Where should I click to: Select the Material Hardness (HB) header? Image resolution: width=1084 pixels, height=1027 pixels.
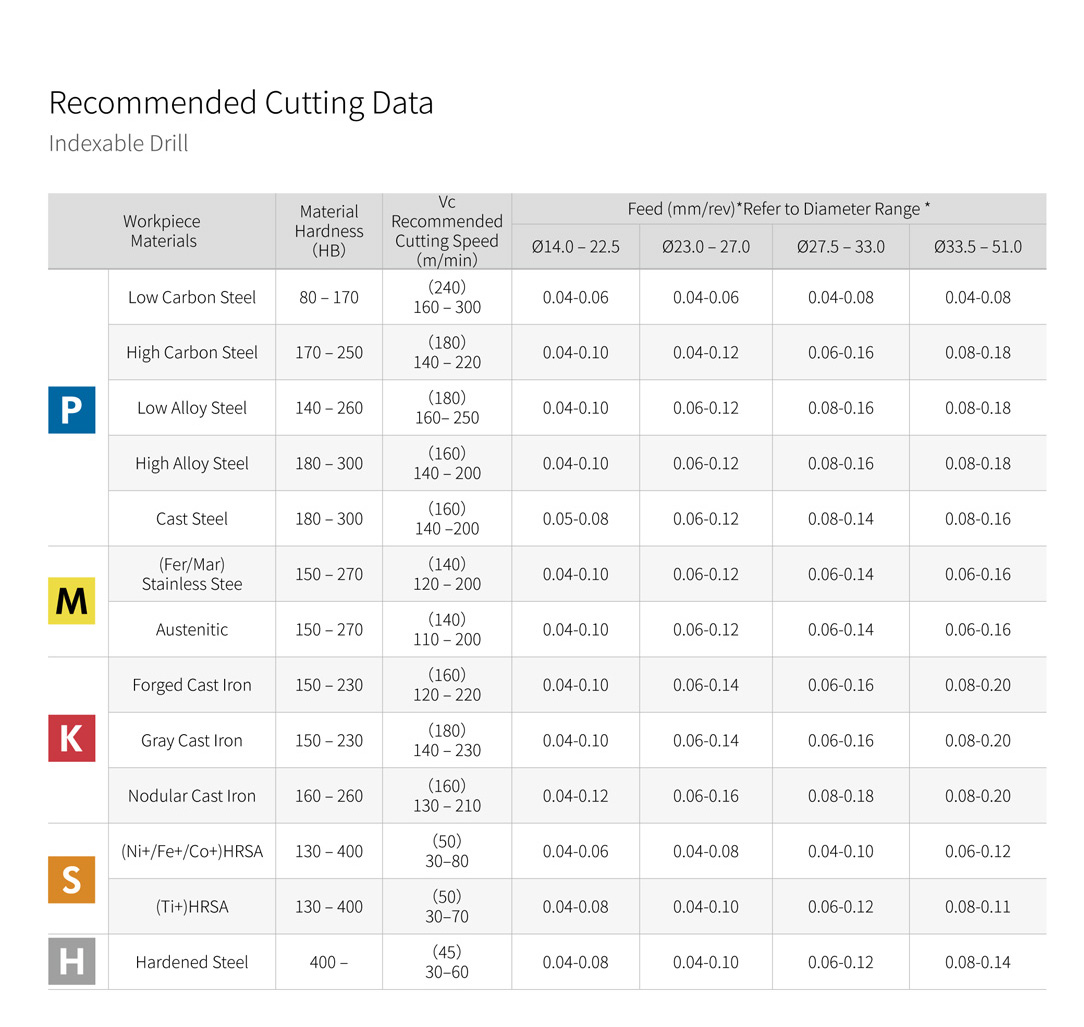[x=328, y=231]
